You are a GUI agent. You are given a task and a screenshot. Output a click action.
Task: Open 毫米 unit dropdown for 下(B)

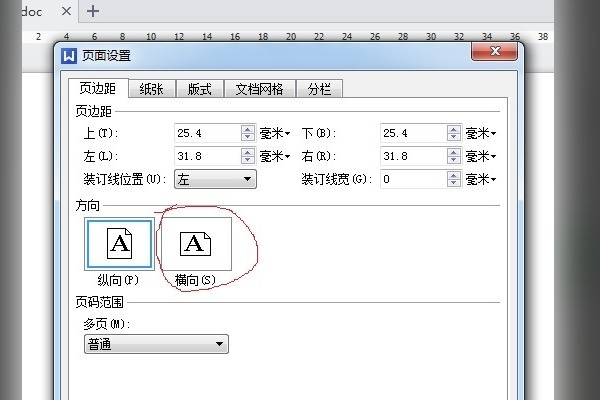tap(481, 133)
